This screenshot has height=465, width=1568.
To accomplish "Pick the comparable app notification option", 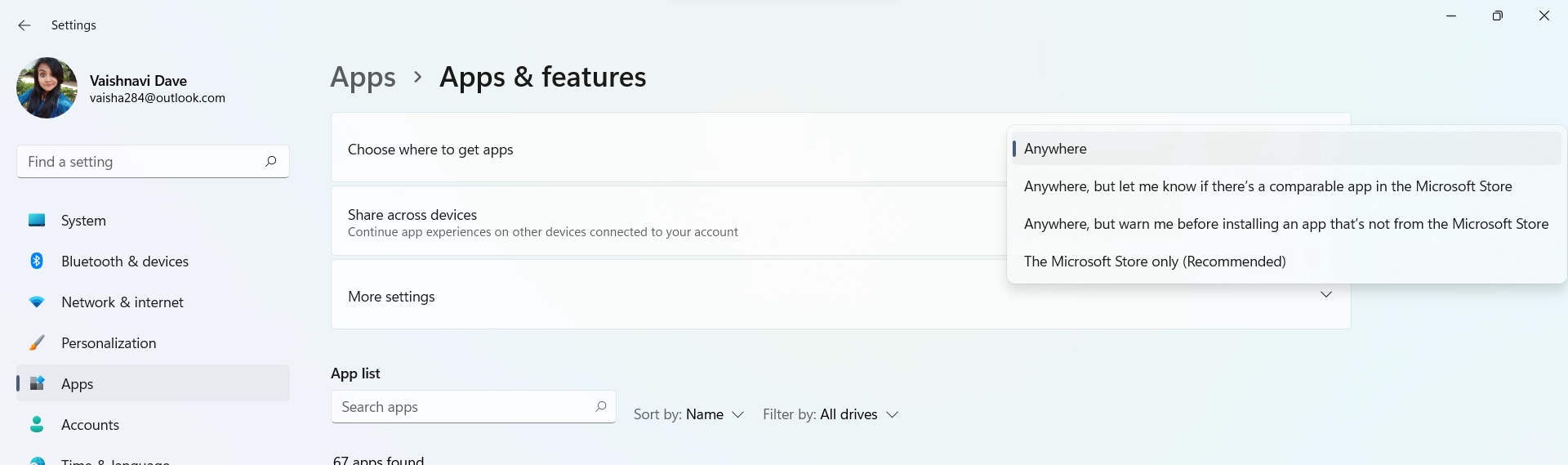I will click(1267, 186).
